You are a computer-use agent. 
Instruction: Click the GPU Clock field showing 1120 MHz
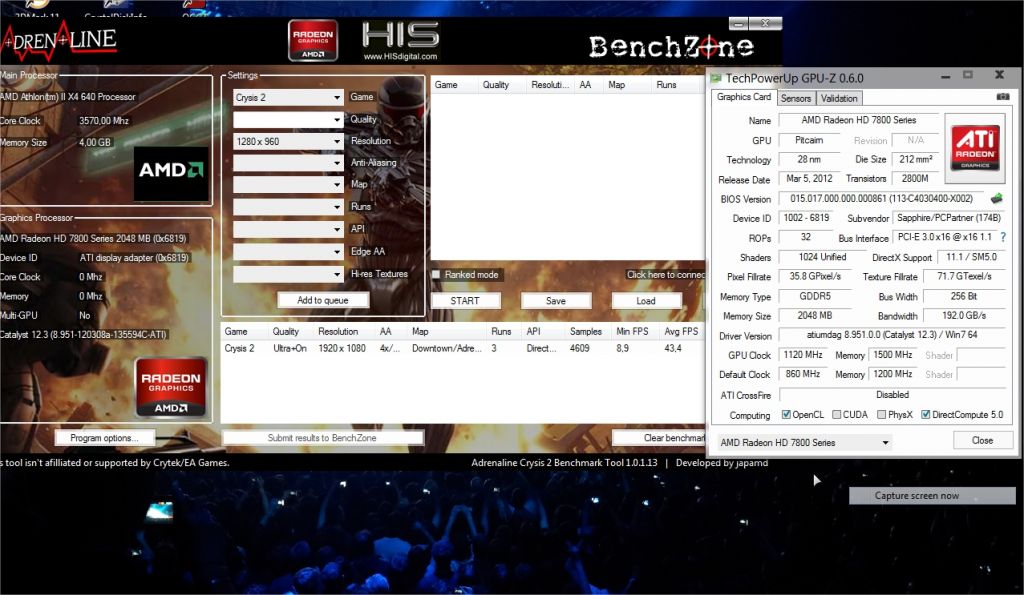coord(803,355)
